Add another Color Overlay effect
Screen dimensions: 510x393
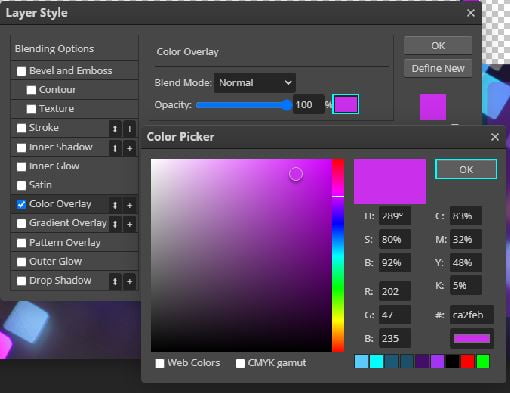130,205
